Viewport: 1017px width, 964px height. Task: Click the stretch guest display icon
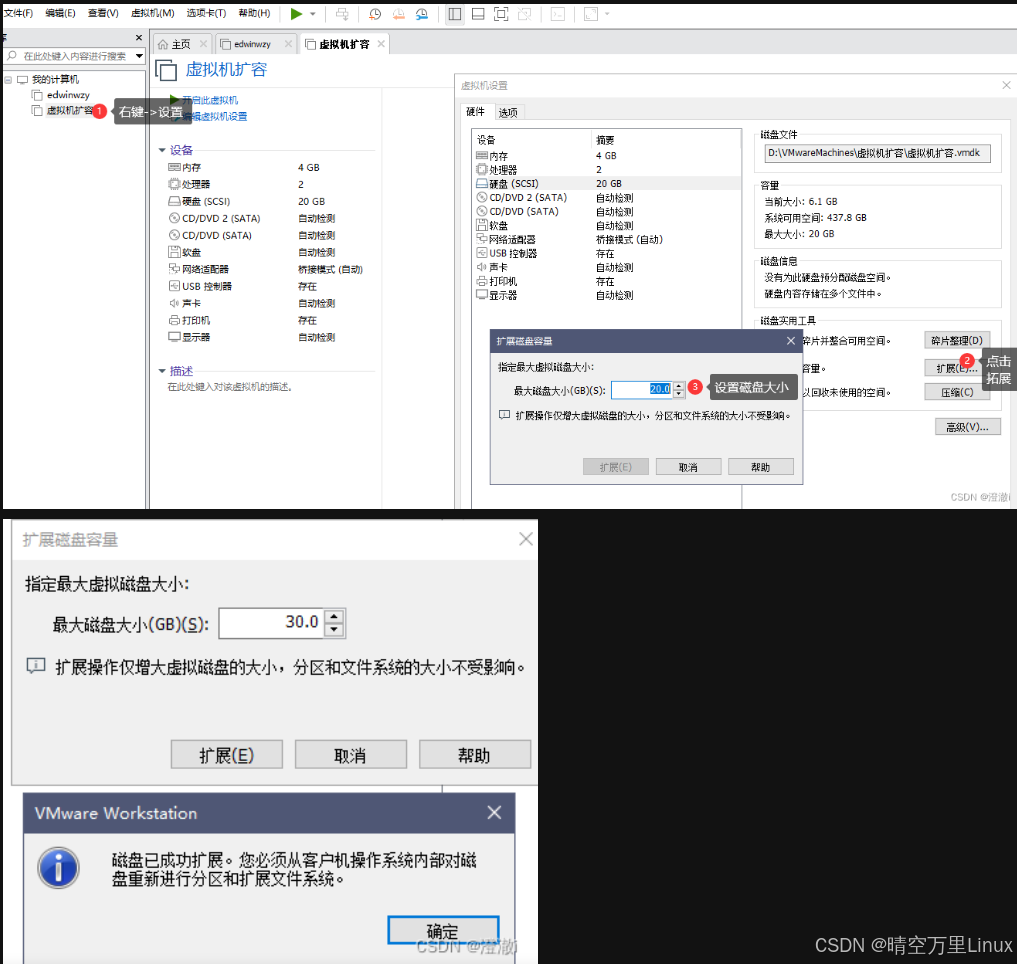tap(591, 14)
